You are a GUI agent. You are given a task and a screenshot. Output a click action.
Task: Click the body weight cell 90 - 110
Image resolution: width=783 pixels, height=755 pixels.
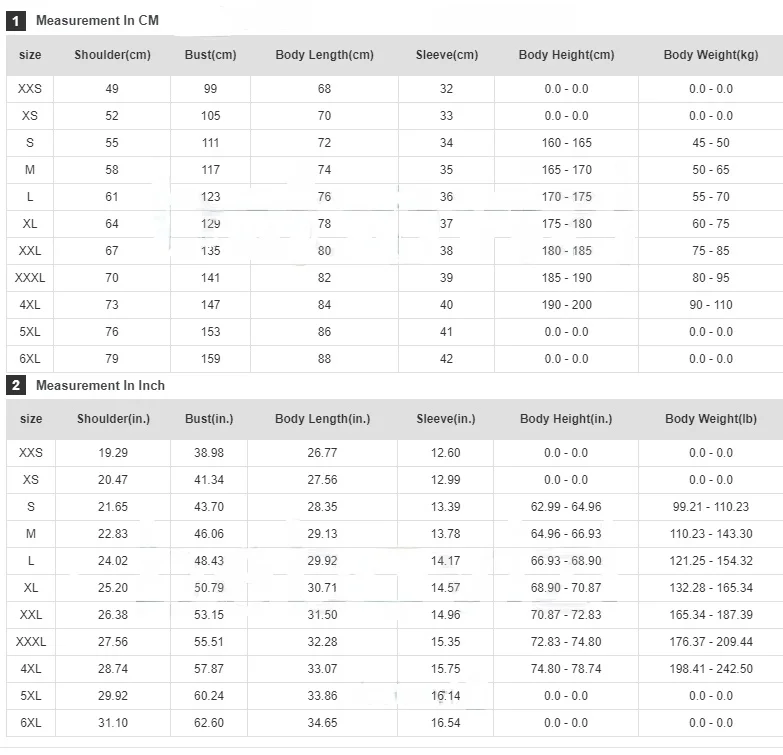[x=710, y=305]
